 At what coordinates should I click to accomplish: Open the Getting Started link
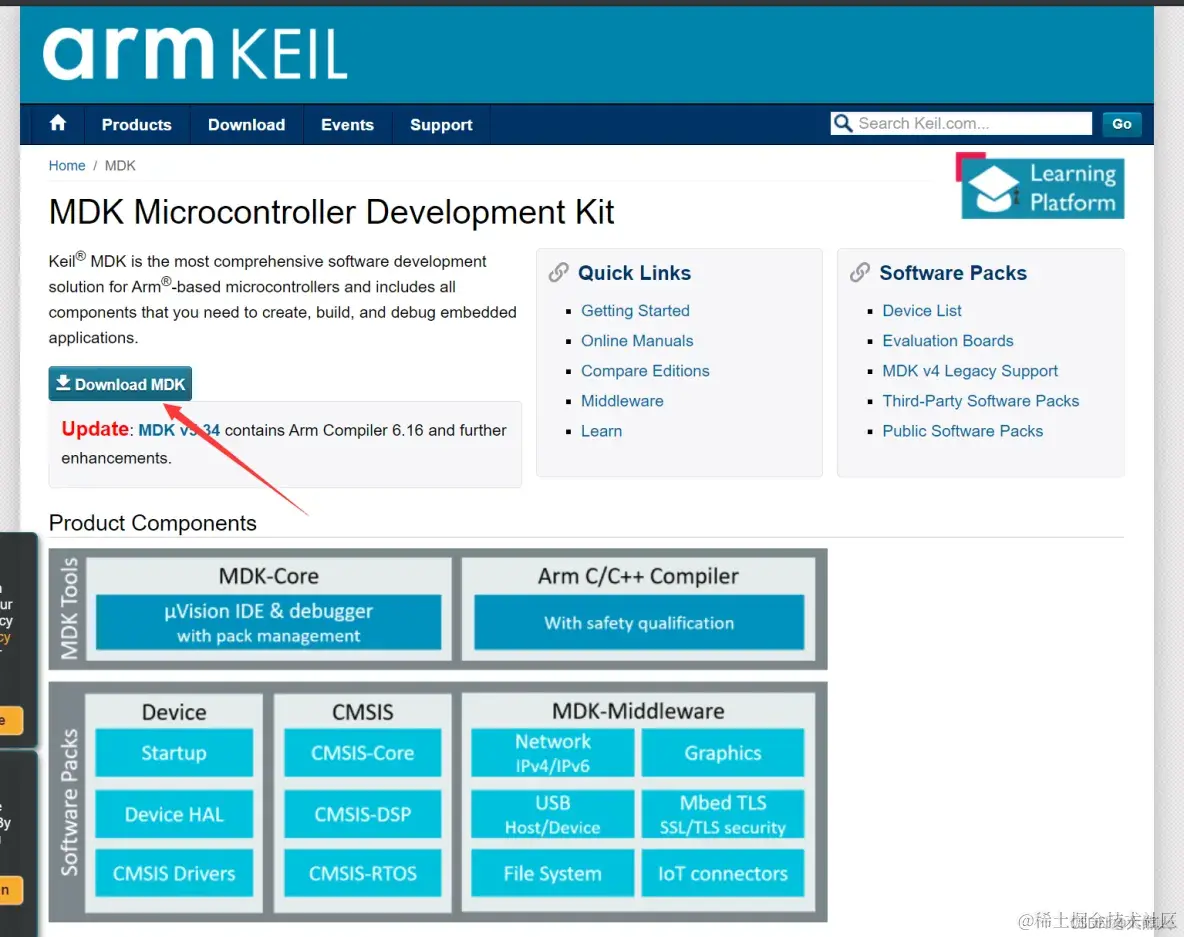(635, 310)
